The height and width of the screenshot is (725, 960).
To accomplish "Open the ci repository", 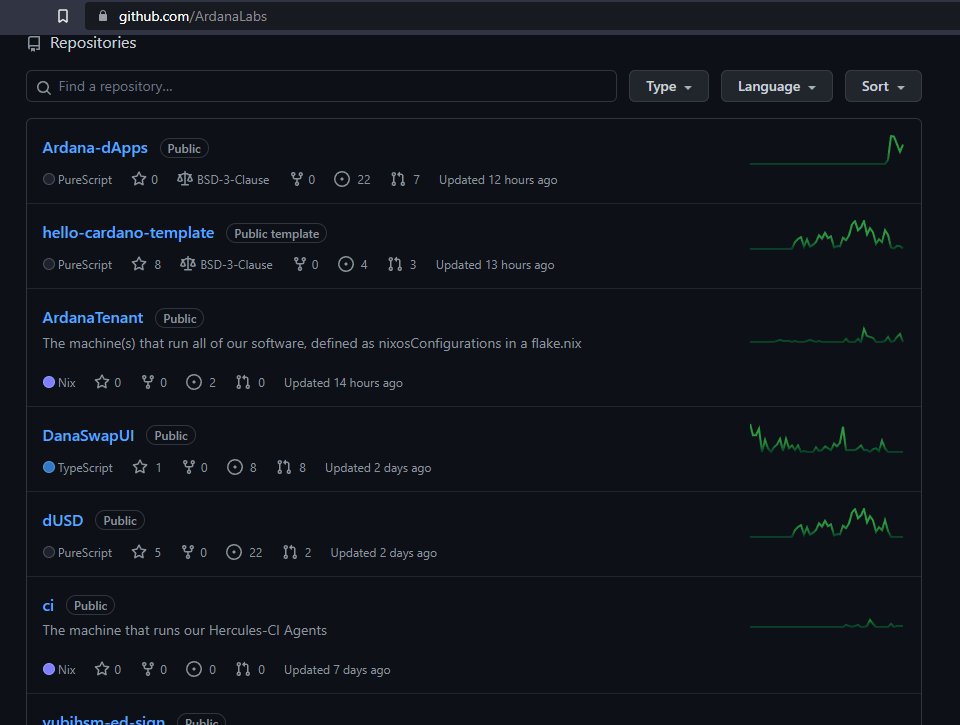I will [48, 606].
